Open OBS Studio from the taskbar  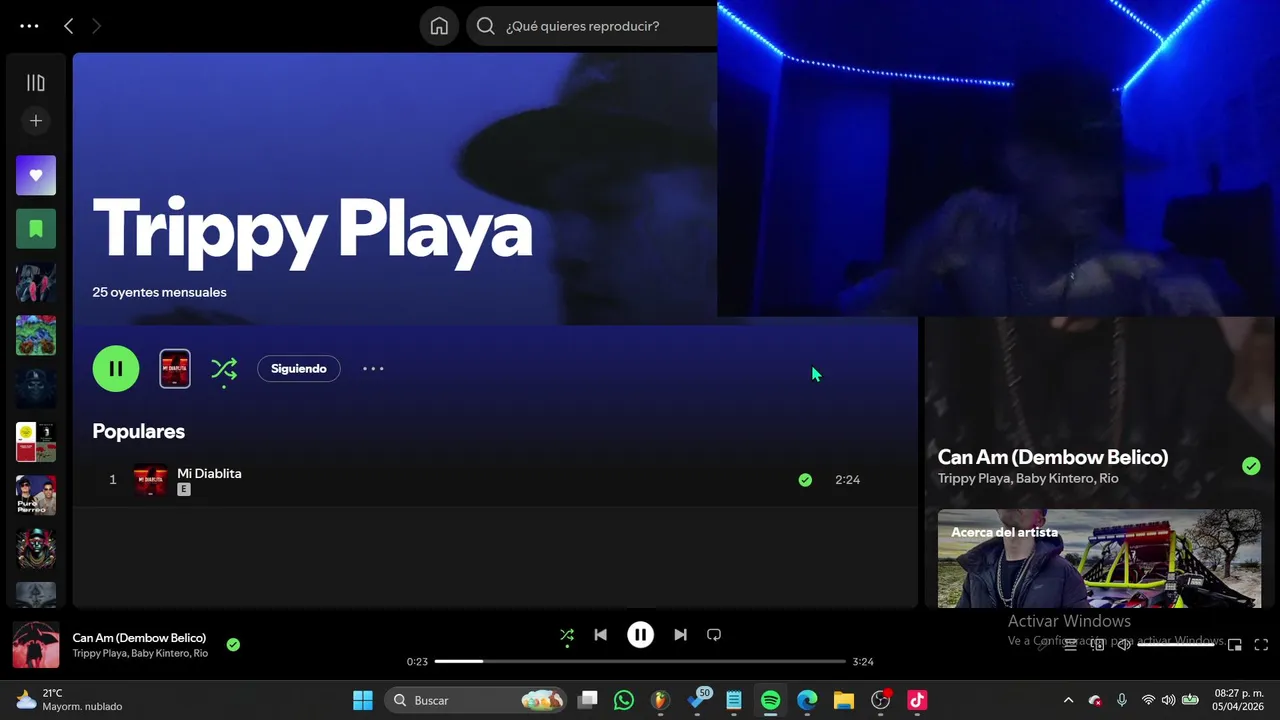(x=881, y=700)
